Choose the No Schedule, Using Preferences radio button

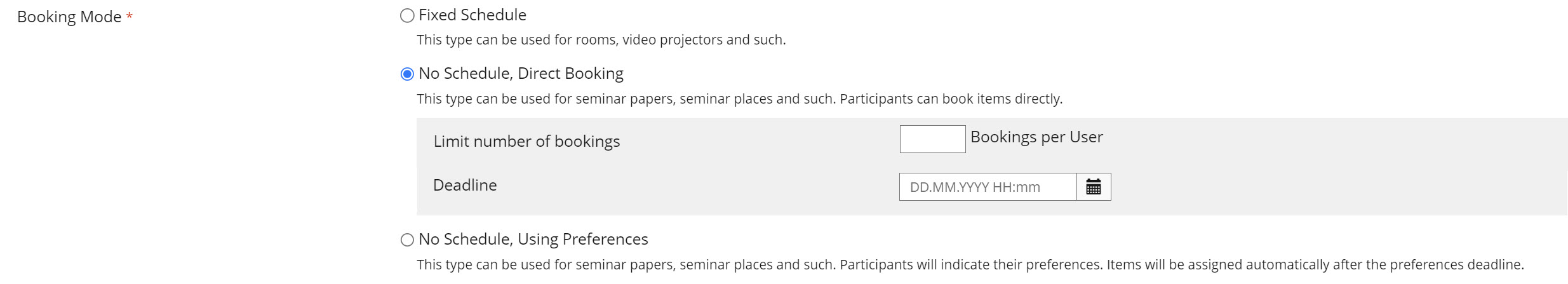407,240
